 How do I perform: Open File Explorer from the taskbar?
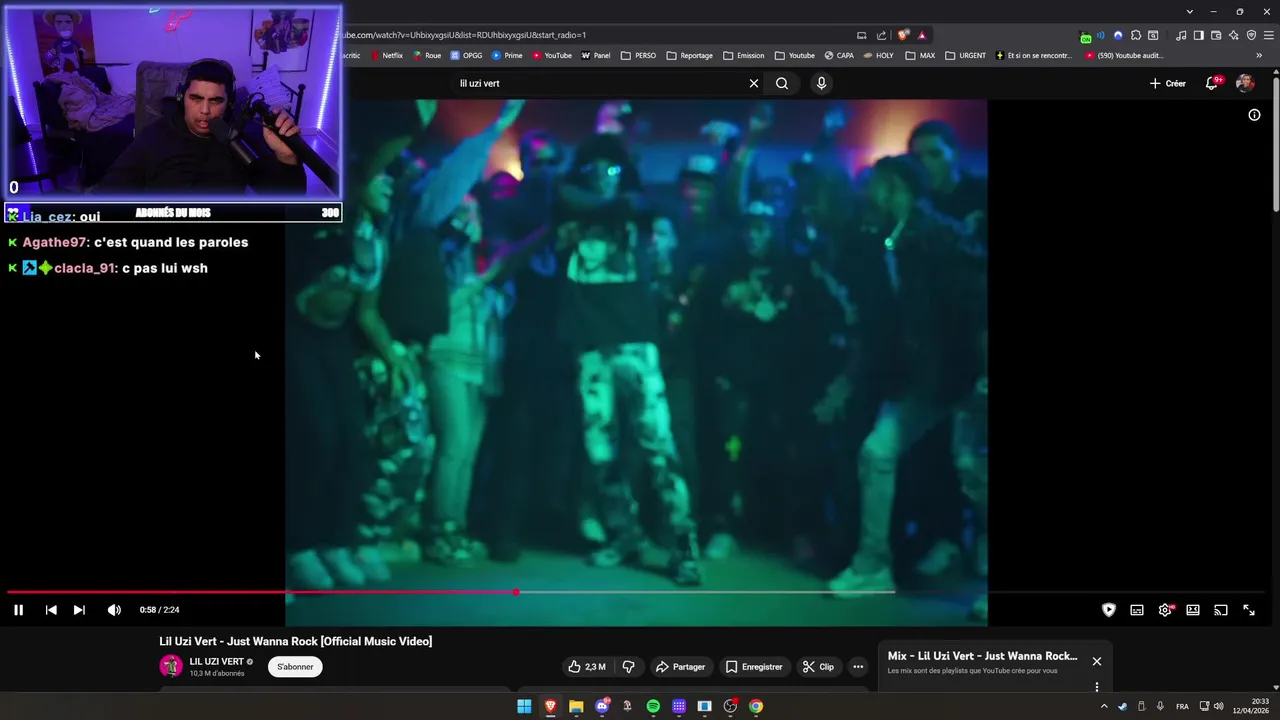[576, 706]
